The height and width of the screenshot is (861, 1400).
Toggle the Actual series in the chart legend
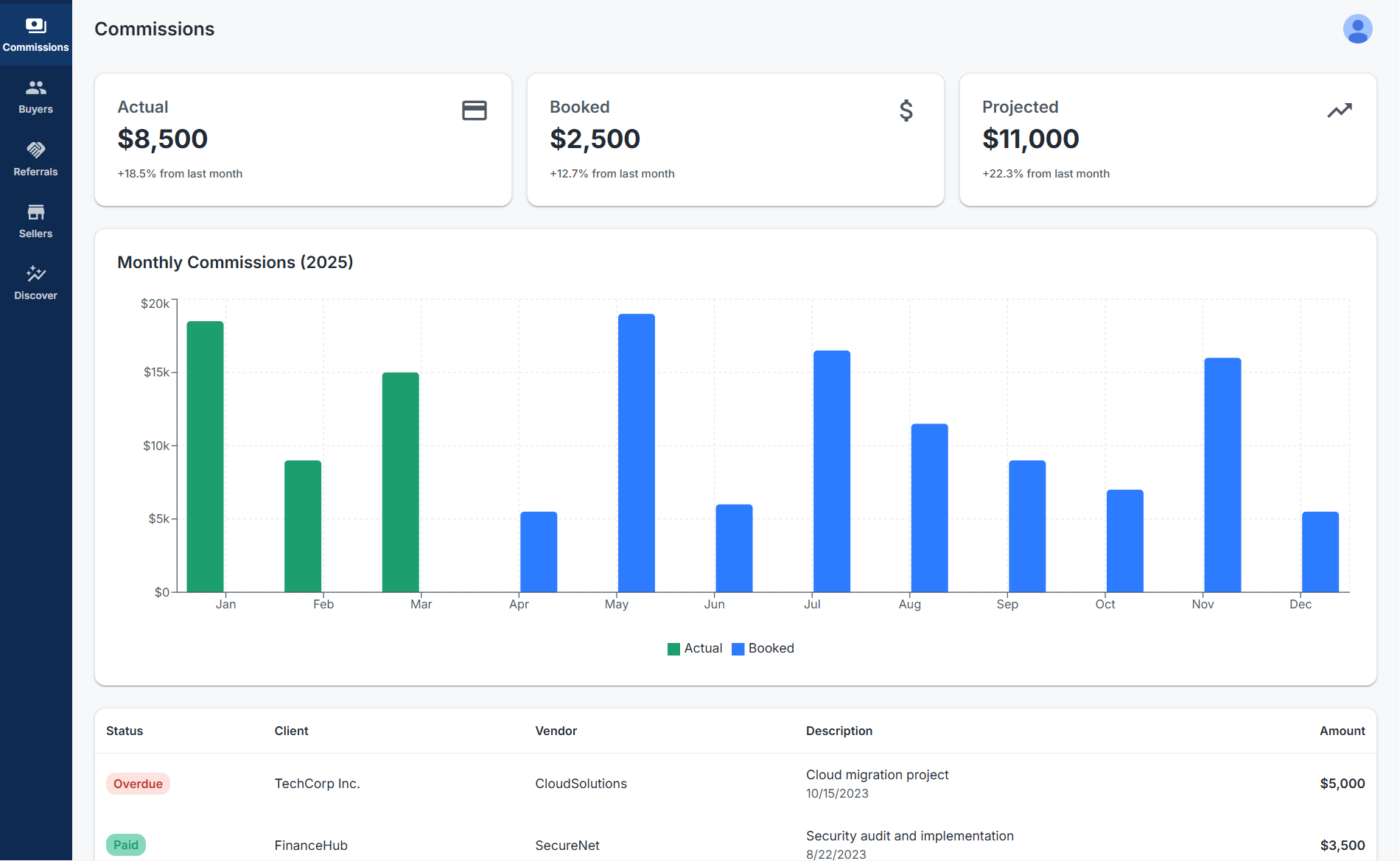tap(693, 648)
